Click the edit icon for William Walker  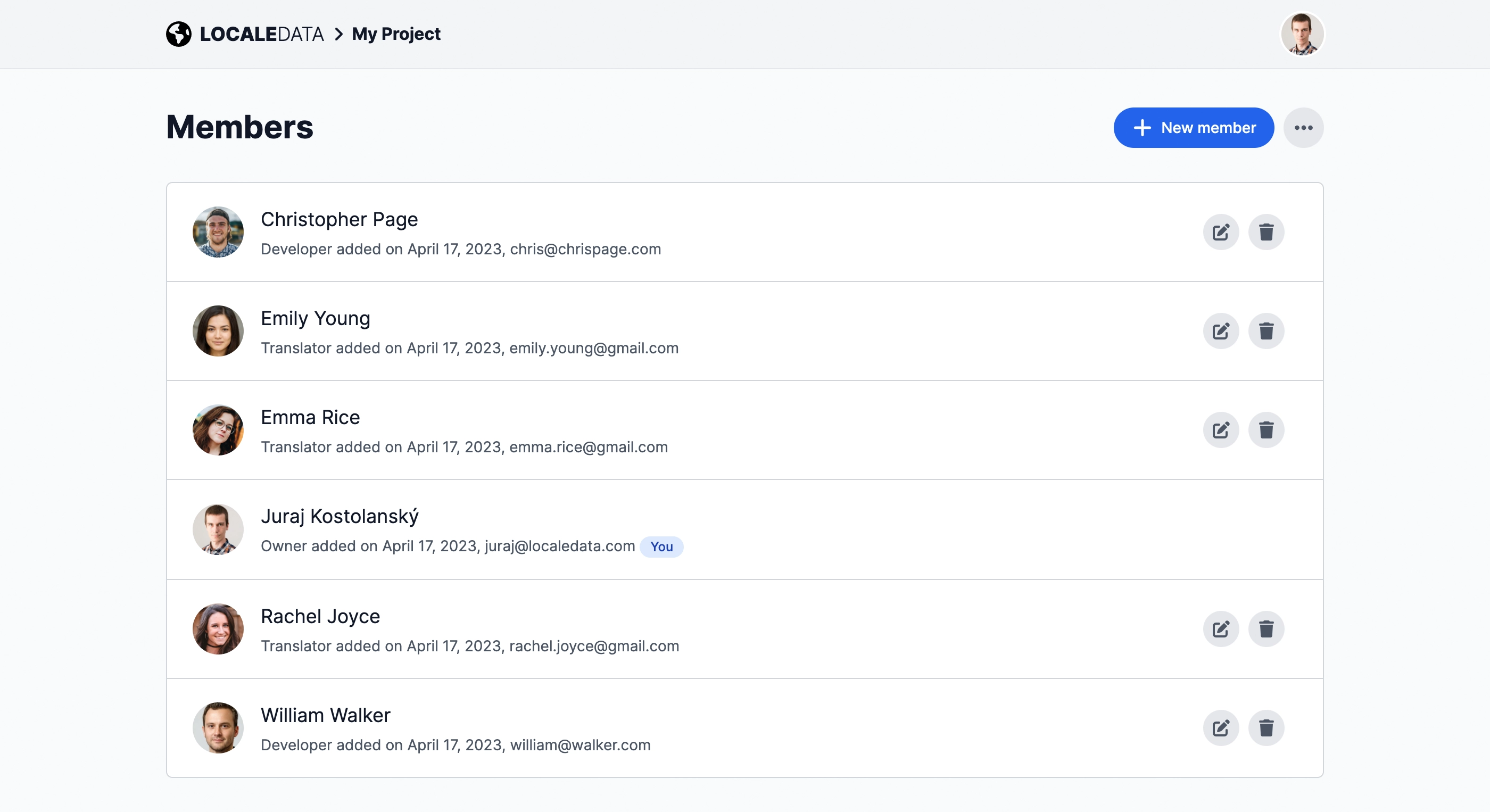1220,728
